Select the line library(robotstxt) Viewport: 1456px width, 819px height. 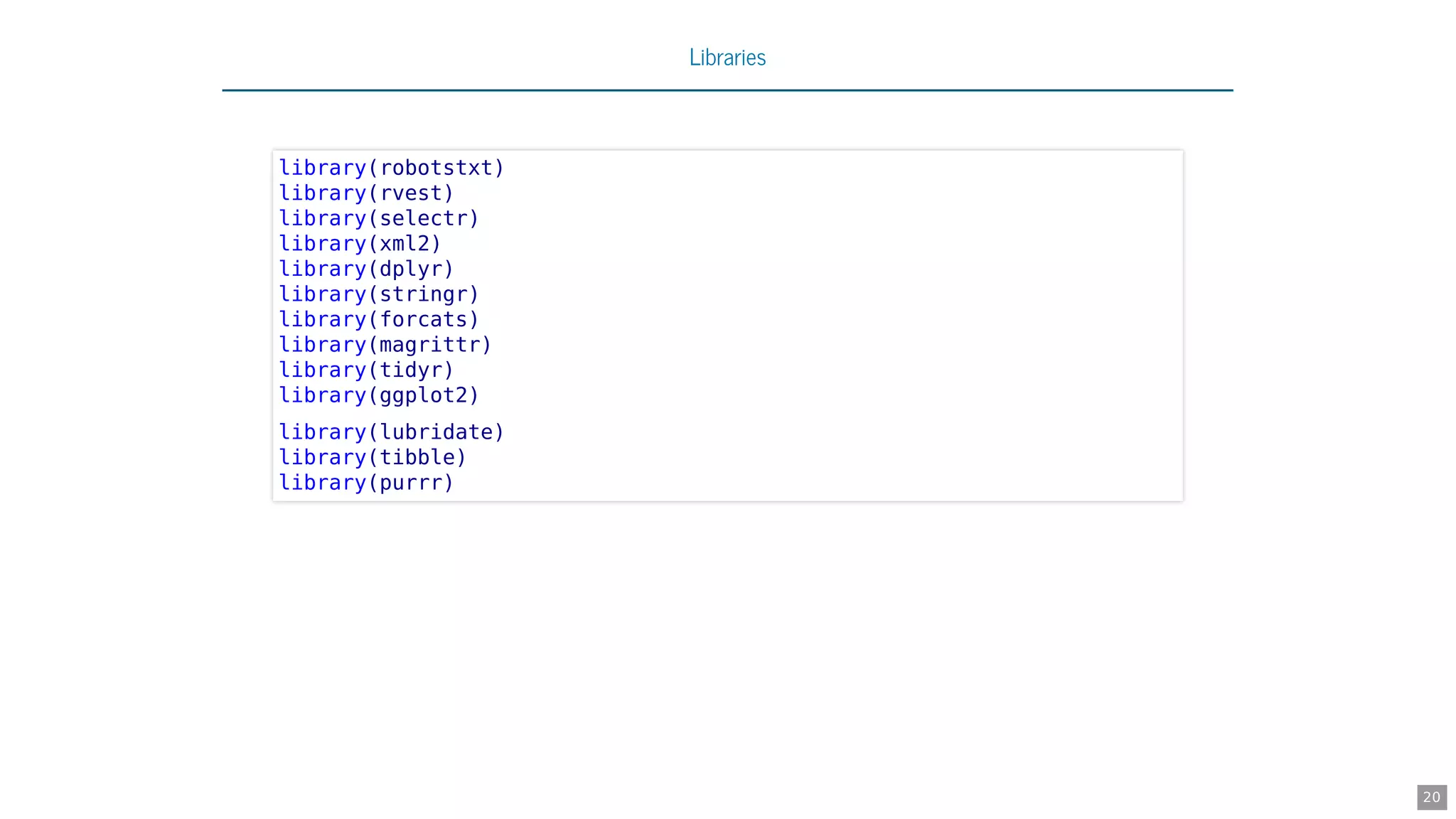[391, 168]
